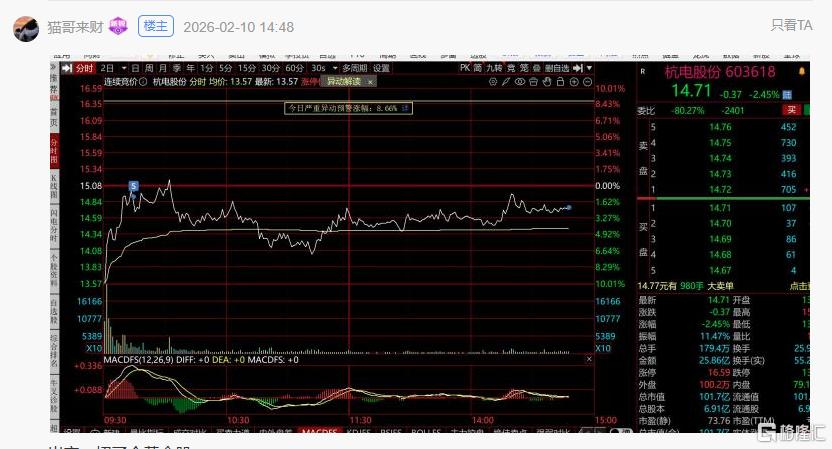Open 综合排名 in left sidebar

[x=54, y=350]
